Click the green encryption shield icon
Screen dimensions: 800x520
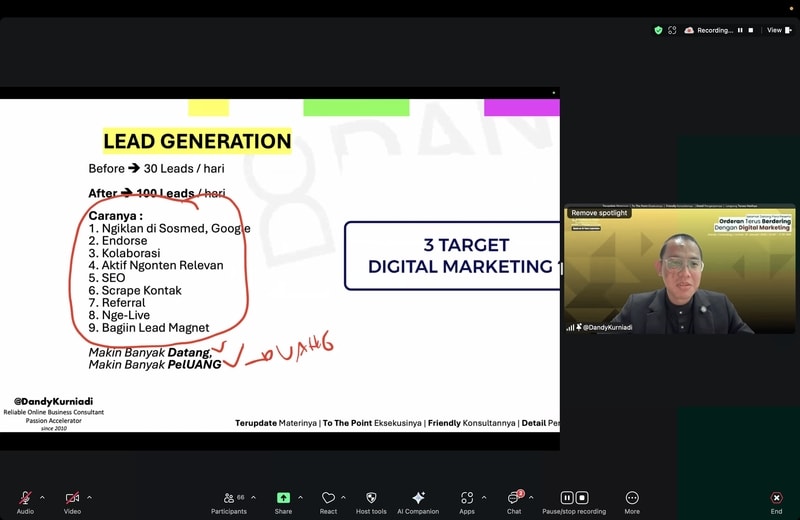point(658,30)
